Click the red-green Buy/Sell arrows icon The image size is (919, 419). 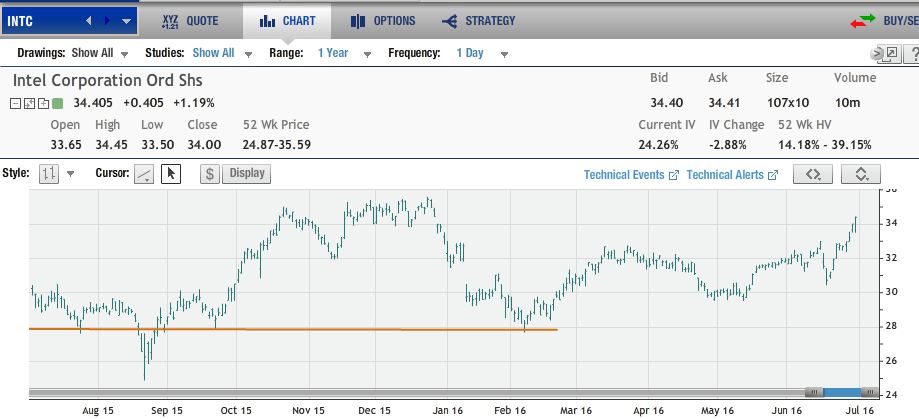[x=863, y=22]
